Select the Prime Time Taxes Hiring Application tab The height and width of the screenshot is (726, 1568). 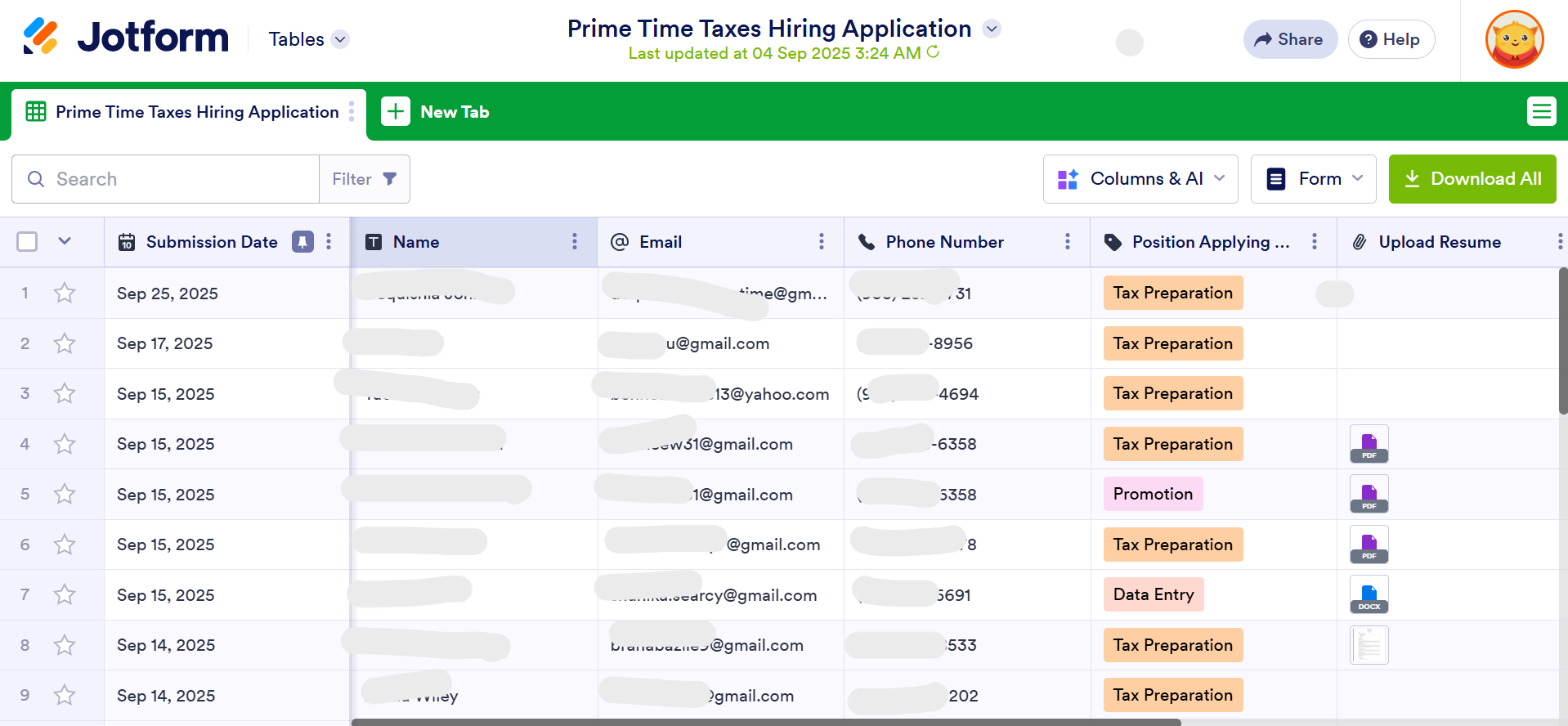point(196,112)
